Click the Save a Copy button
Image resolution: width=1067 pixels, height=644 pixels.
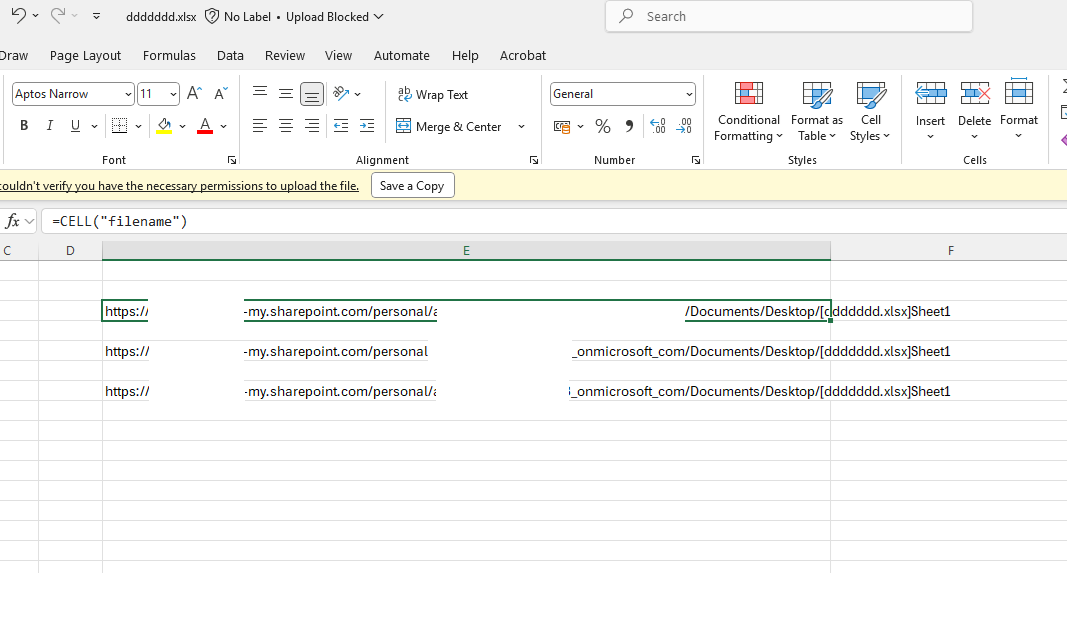[412, 185]
